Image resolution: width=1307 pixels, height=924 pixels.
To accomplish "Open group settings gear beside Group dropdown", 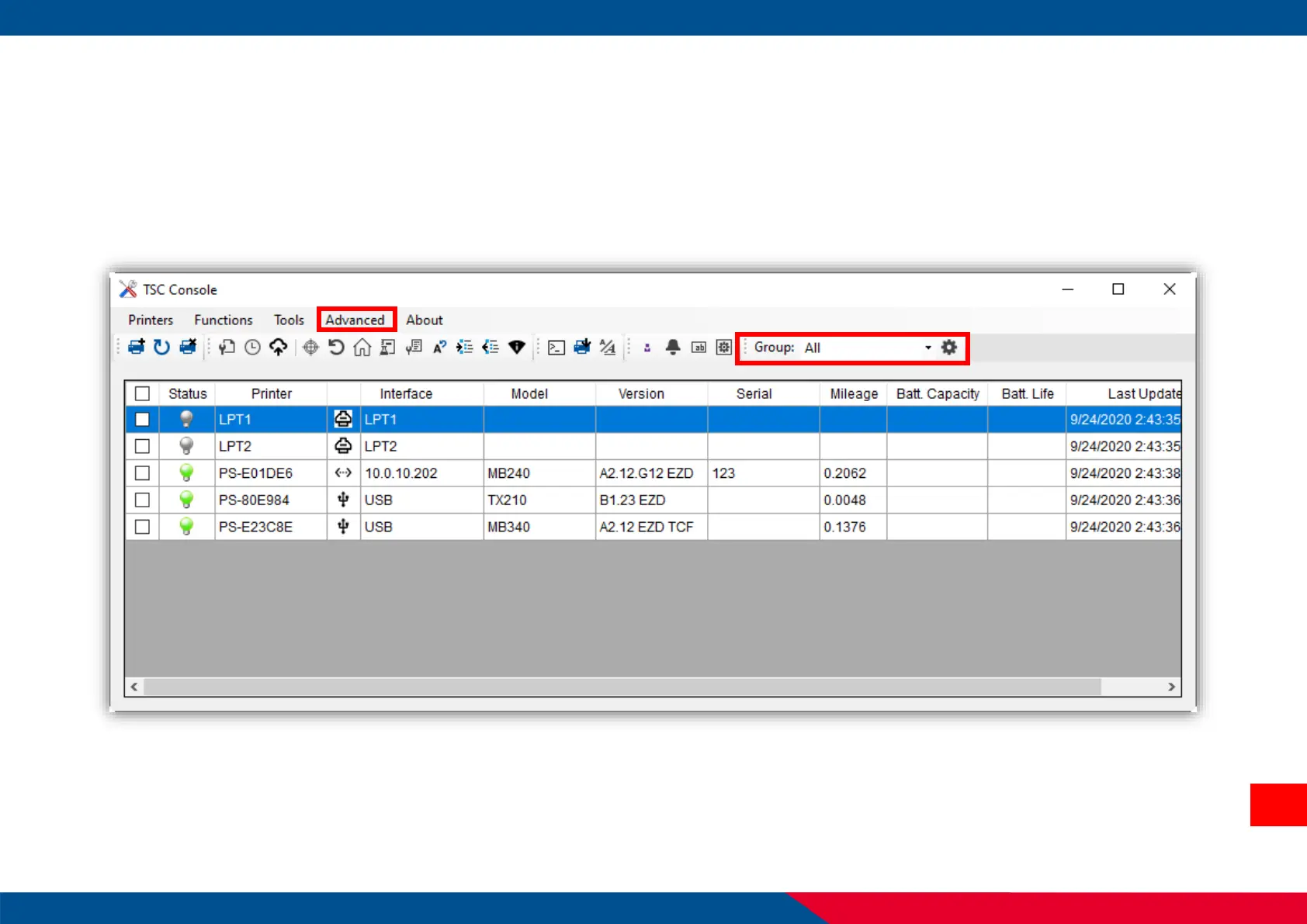I will (x=949, y=347).
